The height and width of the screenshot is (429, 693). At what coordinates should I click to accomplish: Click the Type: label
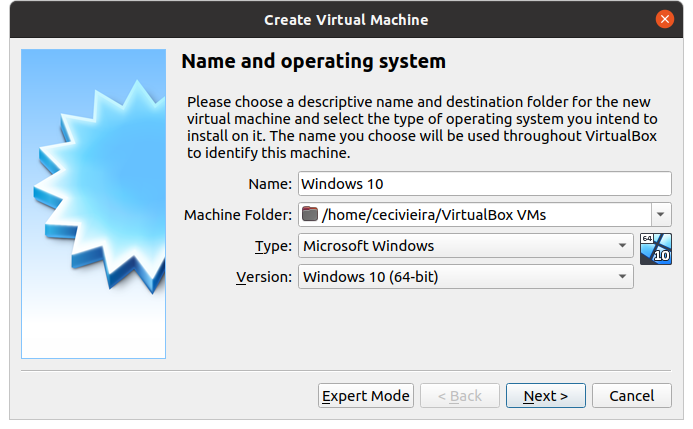click(x=273, y=246)
